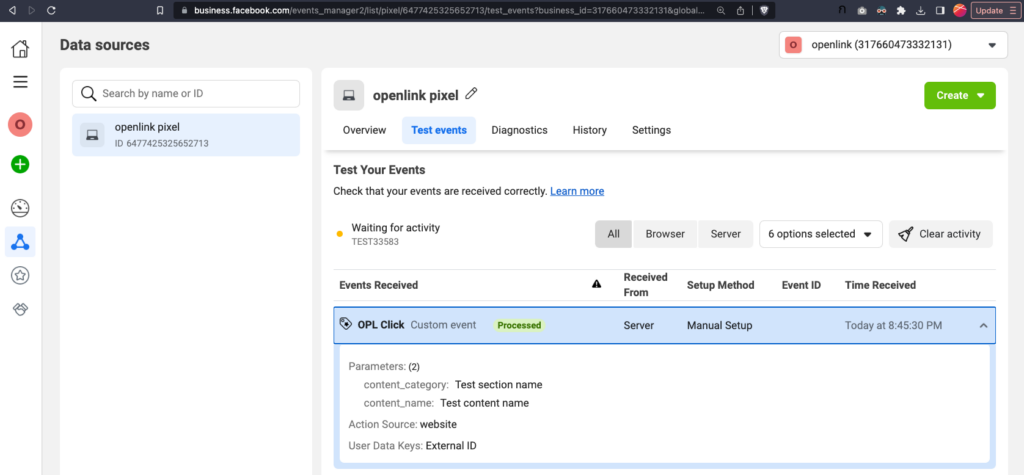Click the Received From column header
This screenshot has height=475, width=1024.
pyautogui.click(x=645, y=285)
